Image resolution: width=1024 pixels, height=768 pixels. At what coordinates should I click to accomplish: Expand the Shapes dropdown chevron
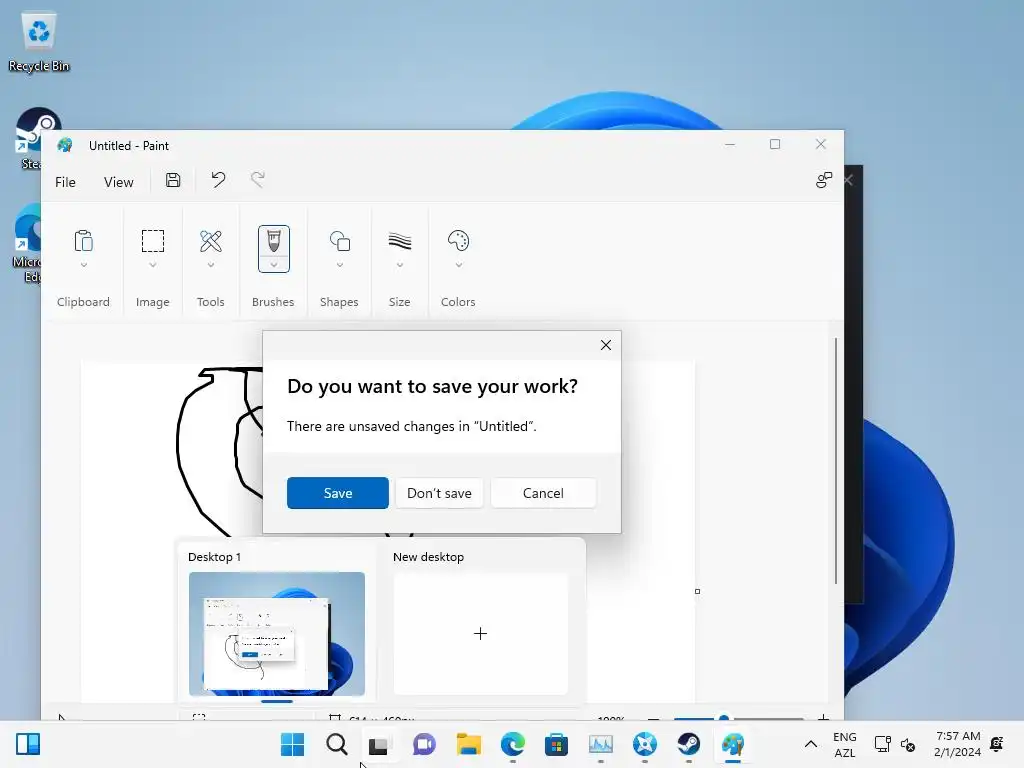(340, 265)
